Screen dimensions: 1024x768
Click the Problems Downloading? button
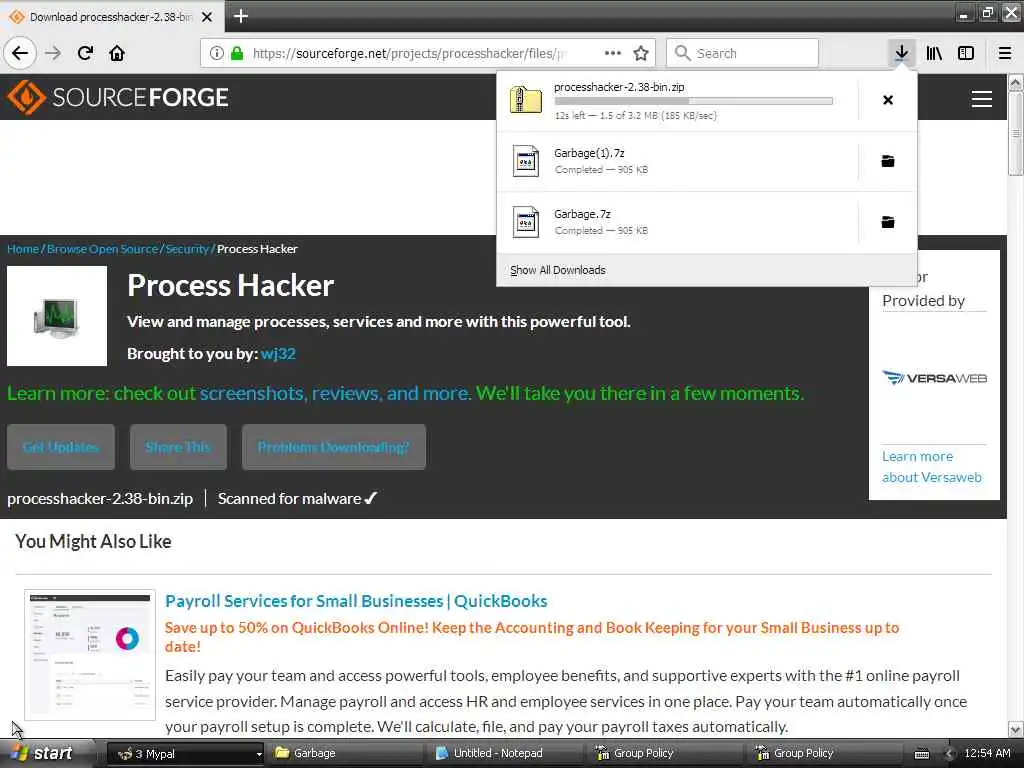click(334, 447)
